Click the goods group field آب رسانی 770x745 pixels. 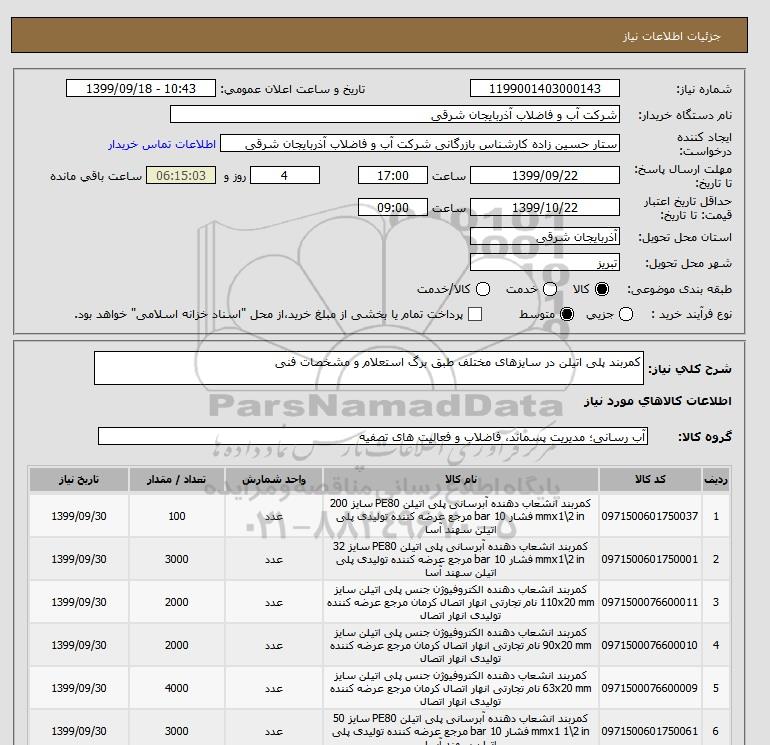pyautogui.click(x=373, y=436)
